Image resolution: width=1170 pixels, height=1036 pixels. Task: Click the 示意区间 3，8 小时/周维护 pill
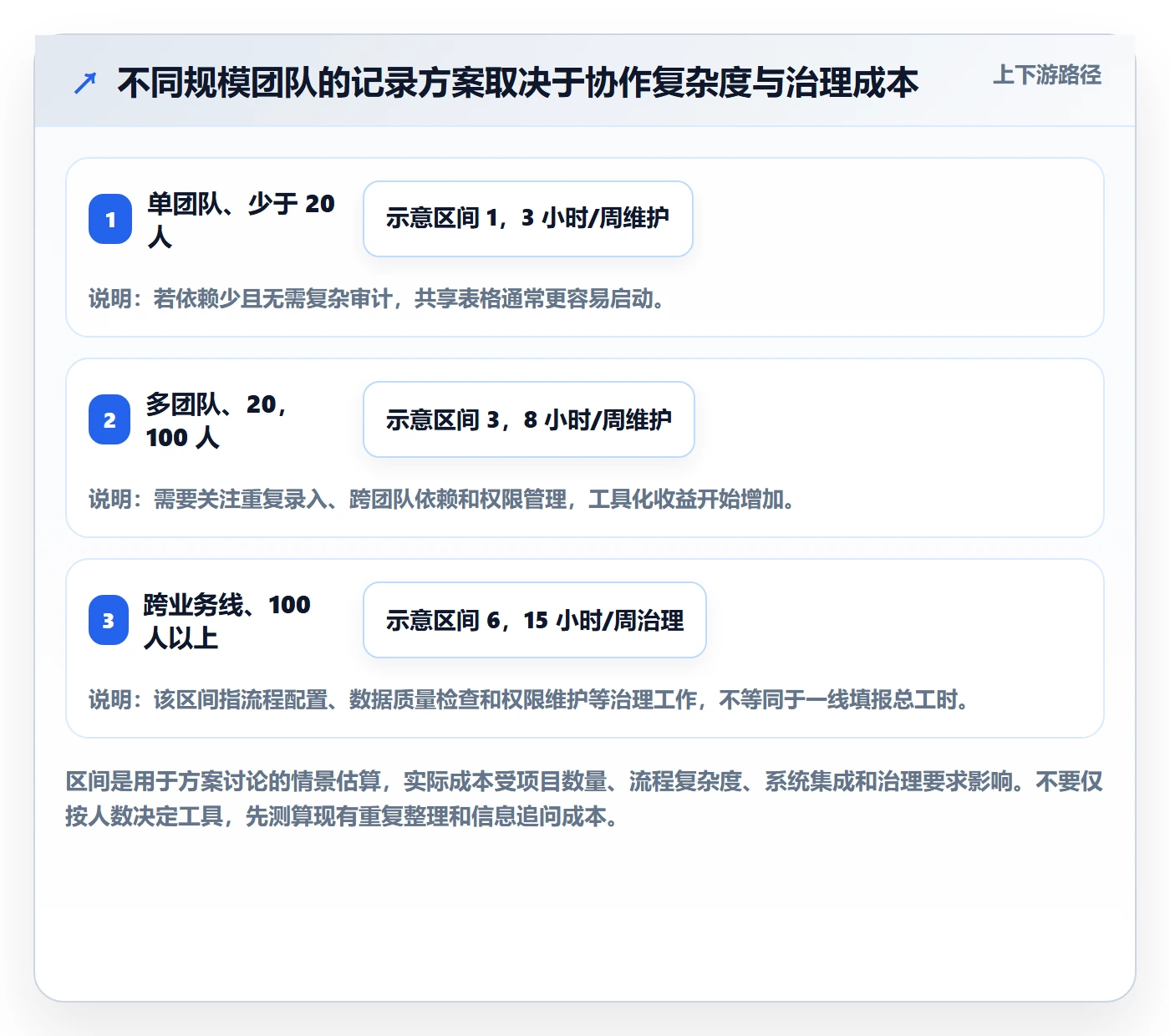pos(529,419)
